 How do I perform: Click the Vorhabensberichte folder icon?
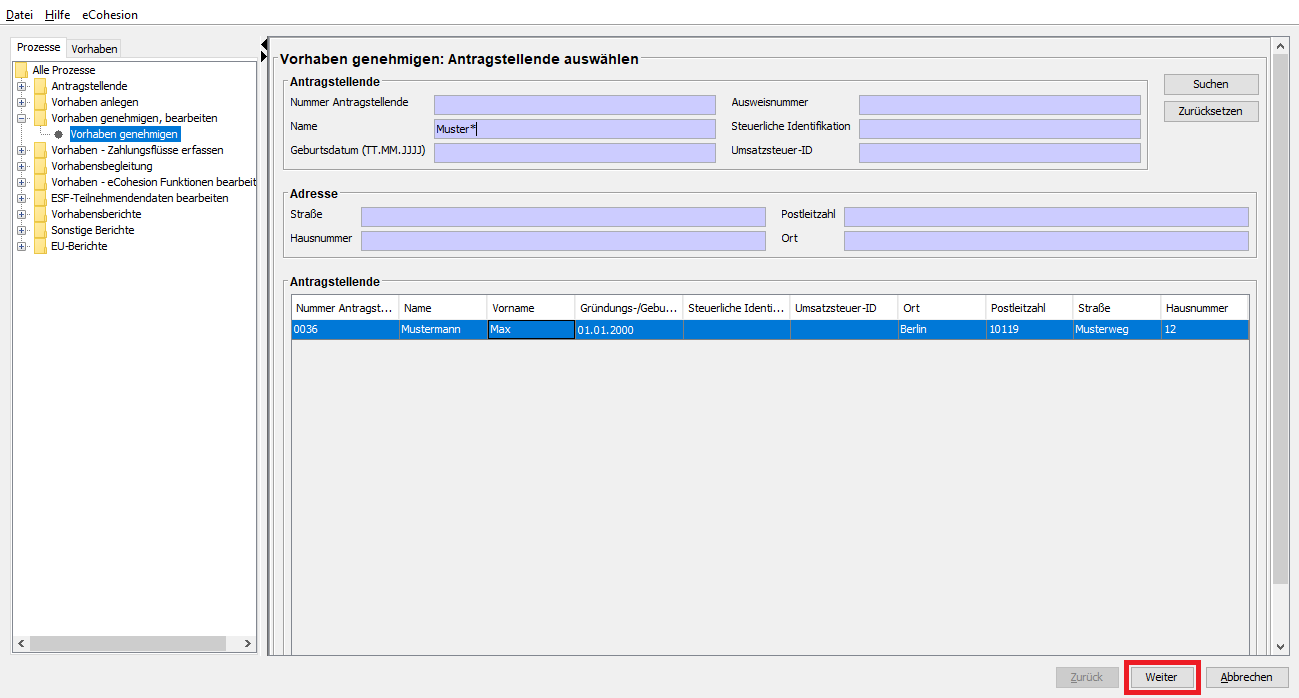coord(40,214)
